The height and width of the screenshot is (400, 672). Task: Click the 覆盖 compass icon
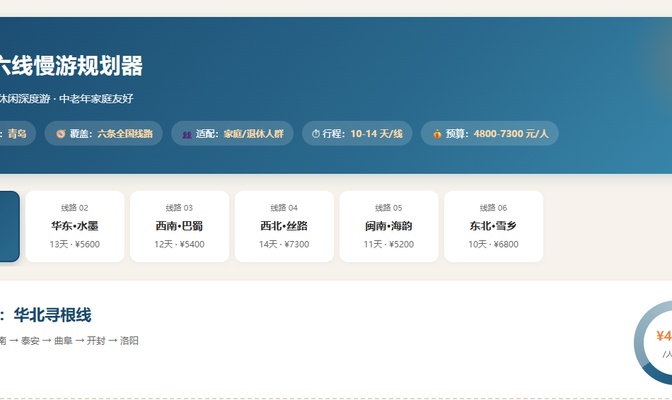pyautogui.click(x=61, y=134)
